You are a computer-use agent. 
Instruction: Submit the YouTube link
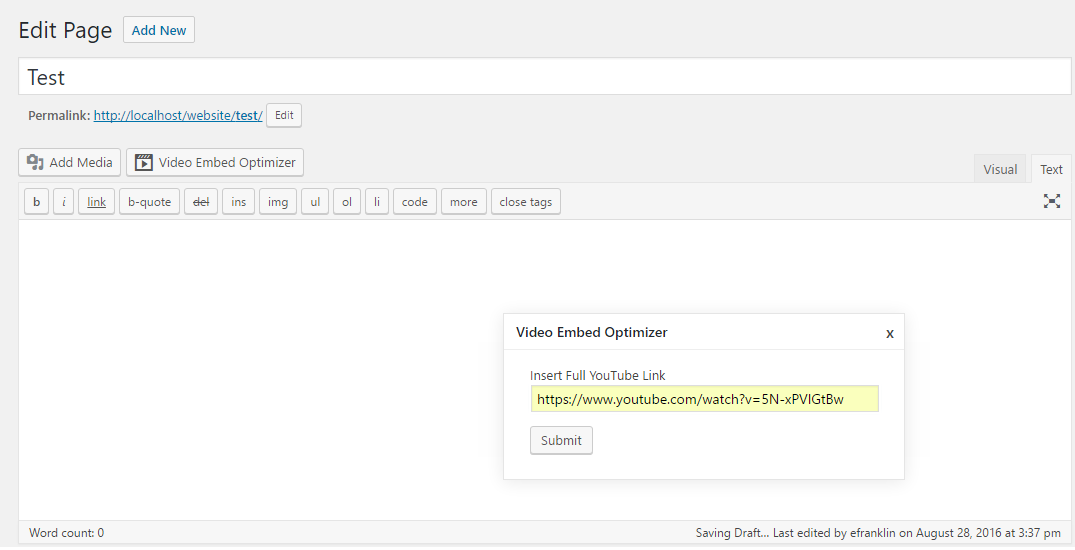tap(561, 440)
